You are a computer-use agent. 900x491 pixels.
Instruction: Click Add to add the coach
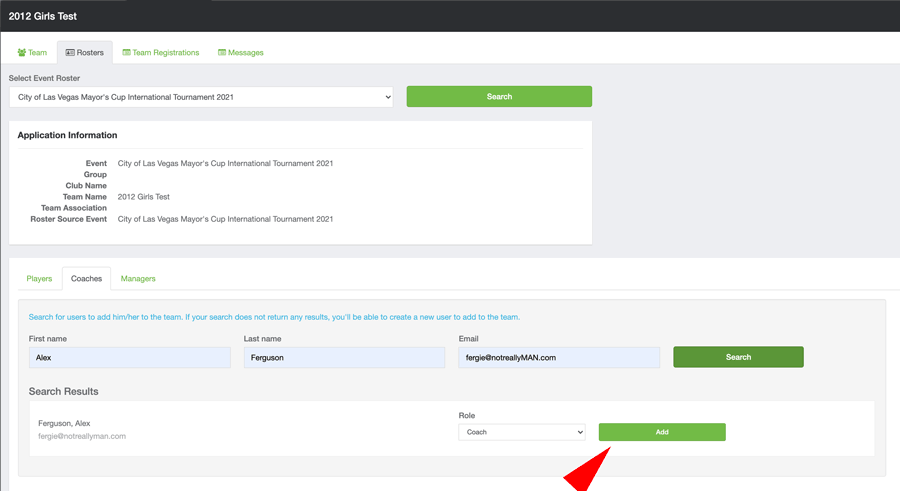pyautogui.click(x=662, y=432)
